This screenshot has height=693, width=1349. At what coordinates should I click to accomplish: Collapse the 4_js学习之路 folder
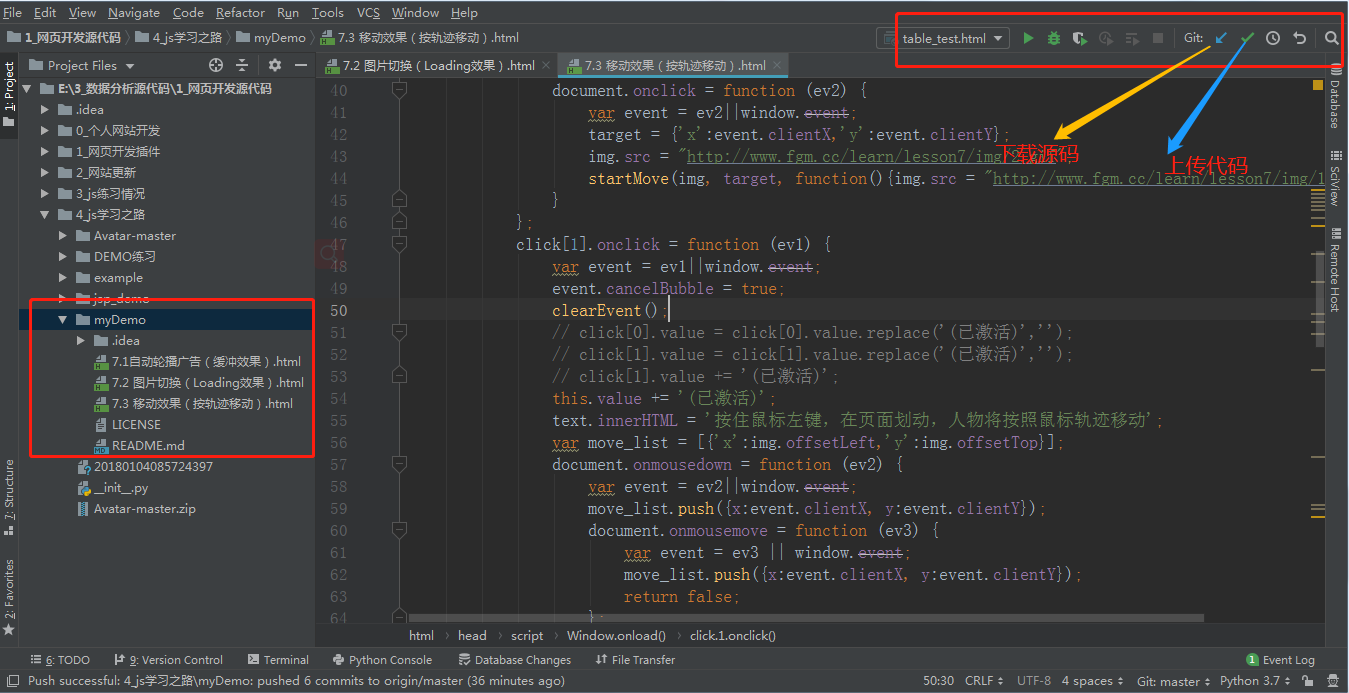pos(45,215)
